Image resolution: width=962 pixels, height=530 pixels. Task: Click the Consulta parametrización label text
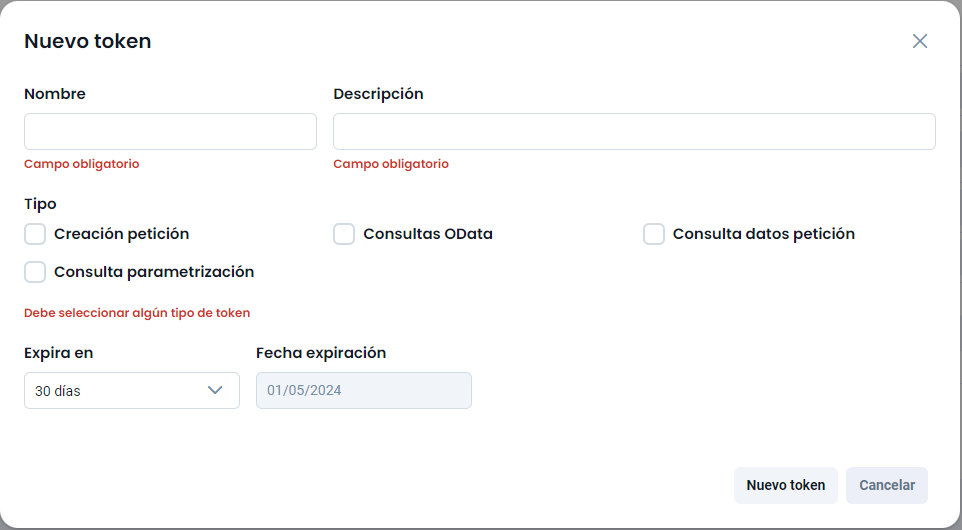pyautogui.click(x=154, y=272)
